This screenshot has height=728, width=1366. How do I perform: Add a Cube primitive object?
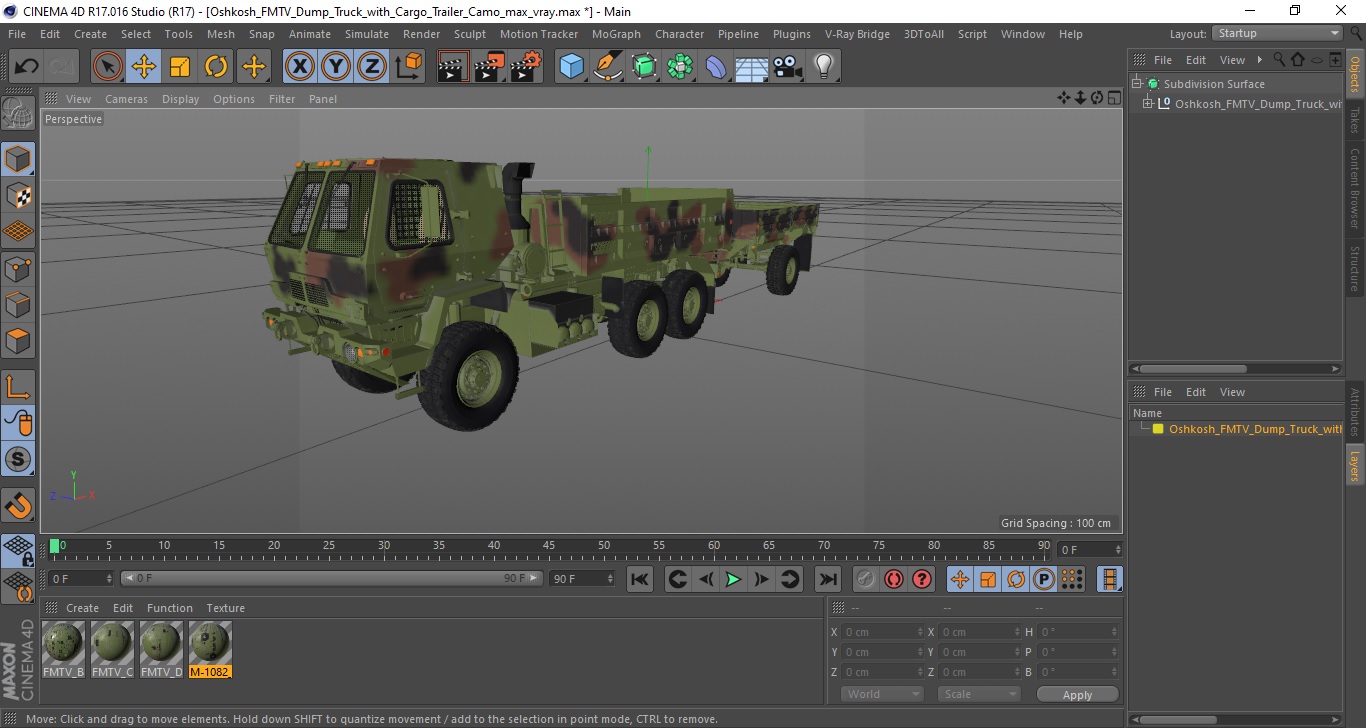pyautogui.click(x=572, y=67)
